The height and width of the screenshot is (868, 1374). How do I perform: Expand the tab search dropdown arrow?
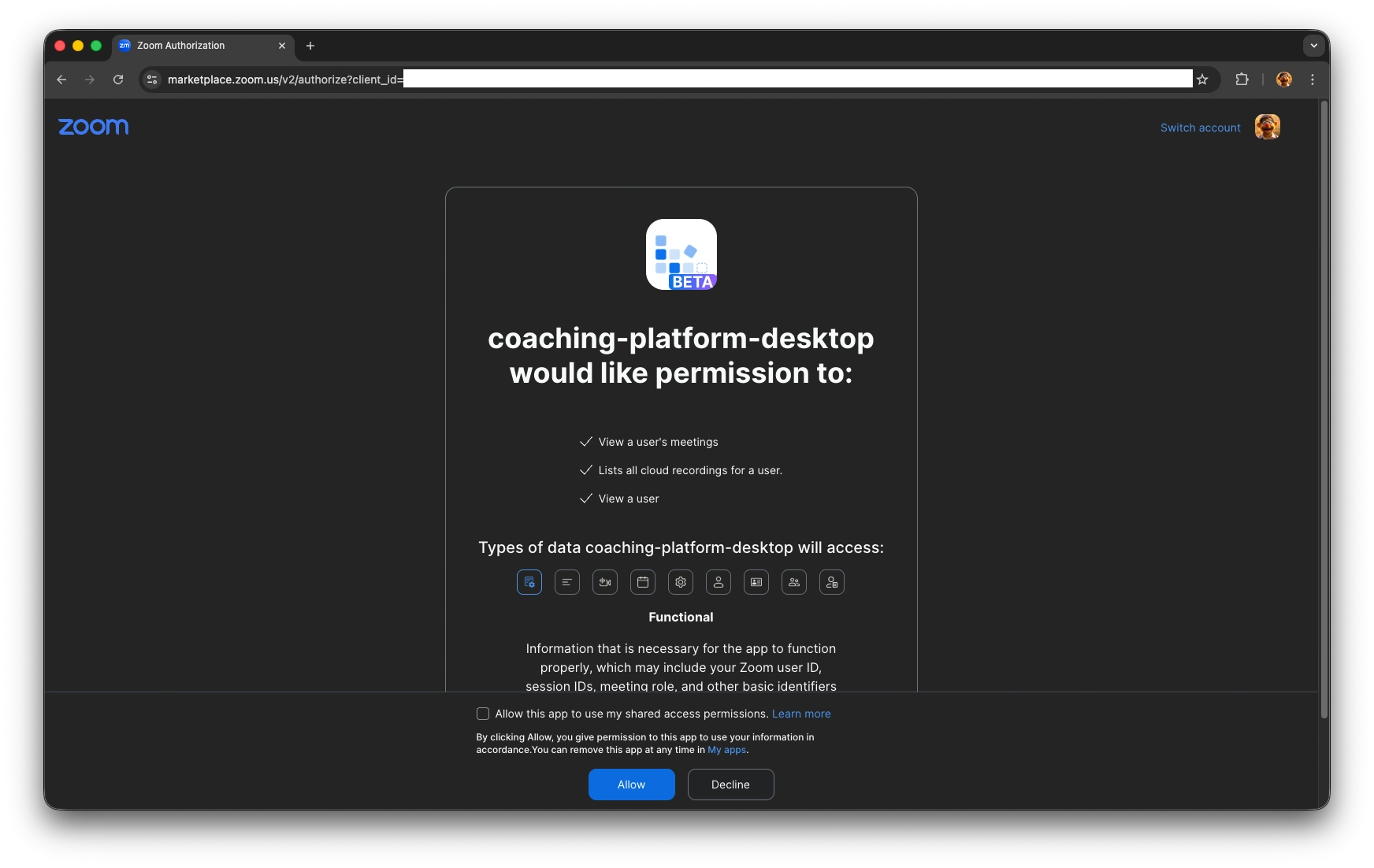click(1313, 46)
